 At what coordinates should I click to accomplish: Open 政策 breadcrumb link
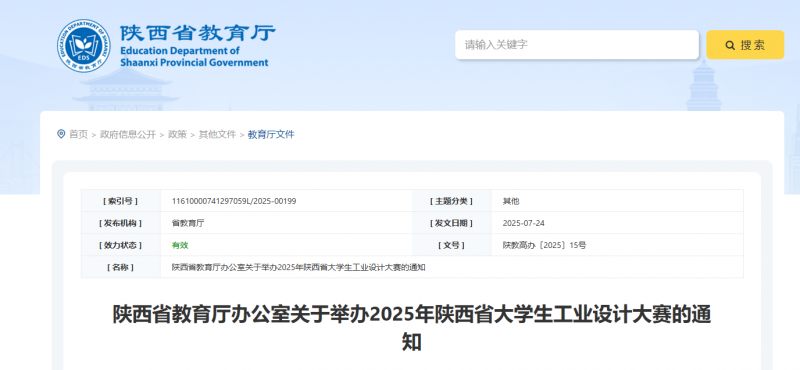pos(177,134)
